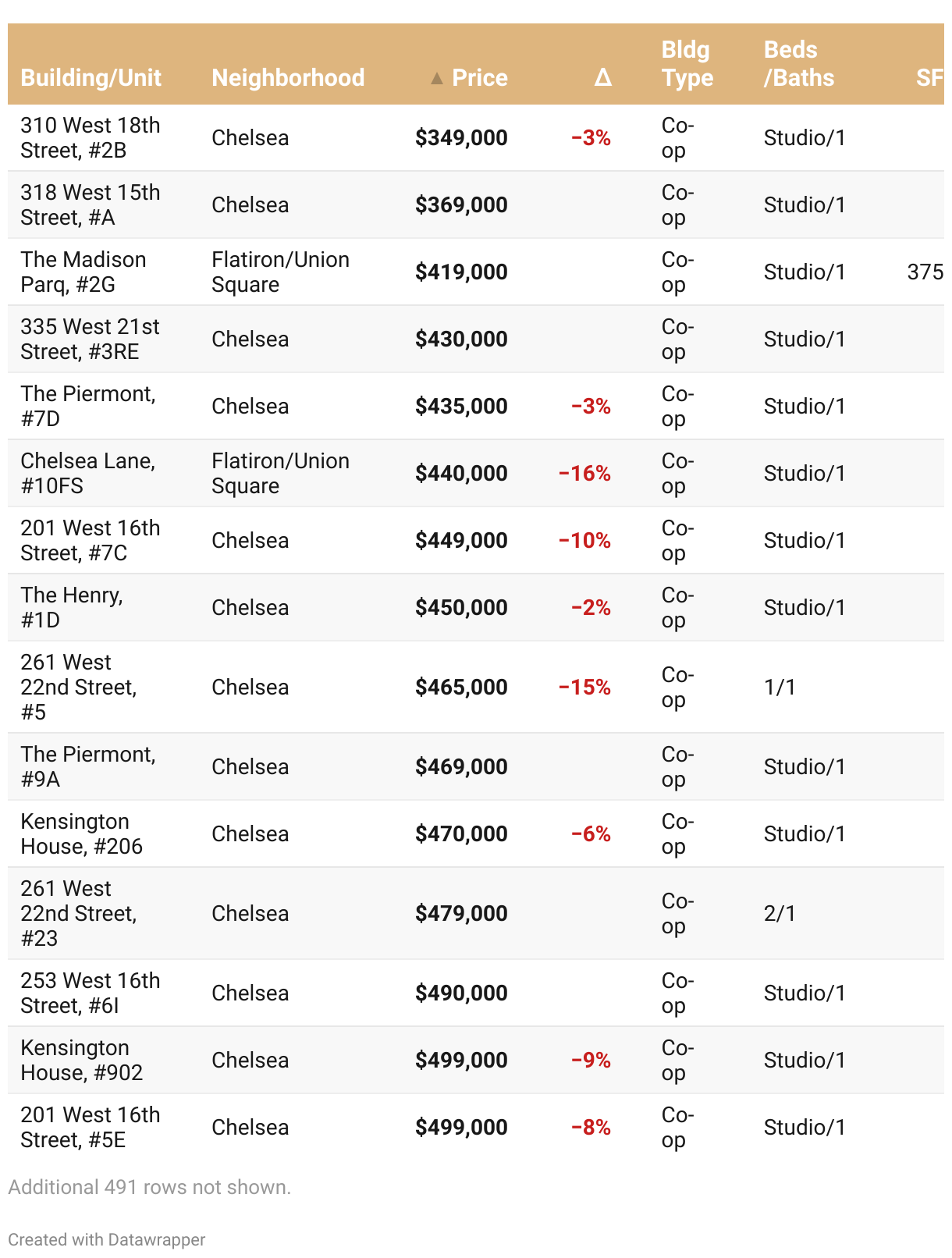Select Kensington House, #206 listing
The image size is (952, 1258).
point(82,834)
